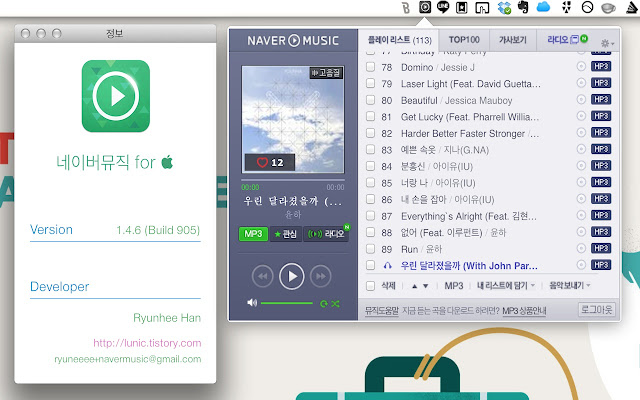
Task: Select the song 우린 달라졌을까 (With John Par…
Action: pyautogui.click(x=469, y=266)
